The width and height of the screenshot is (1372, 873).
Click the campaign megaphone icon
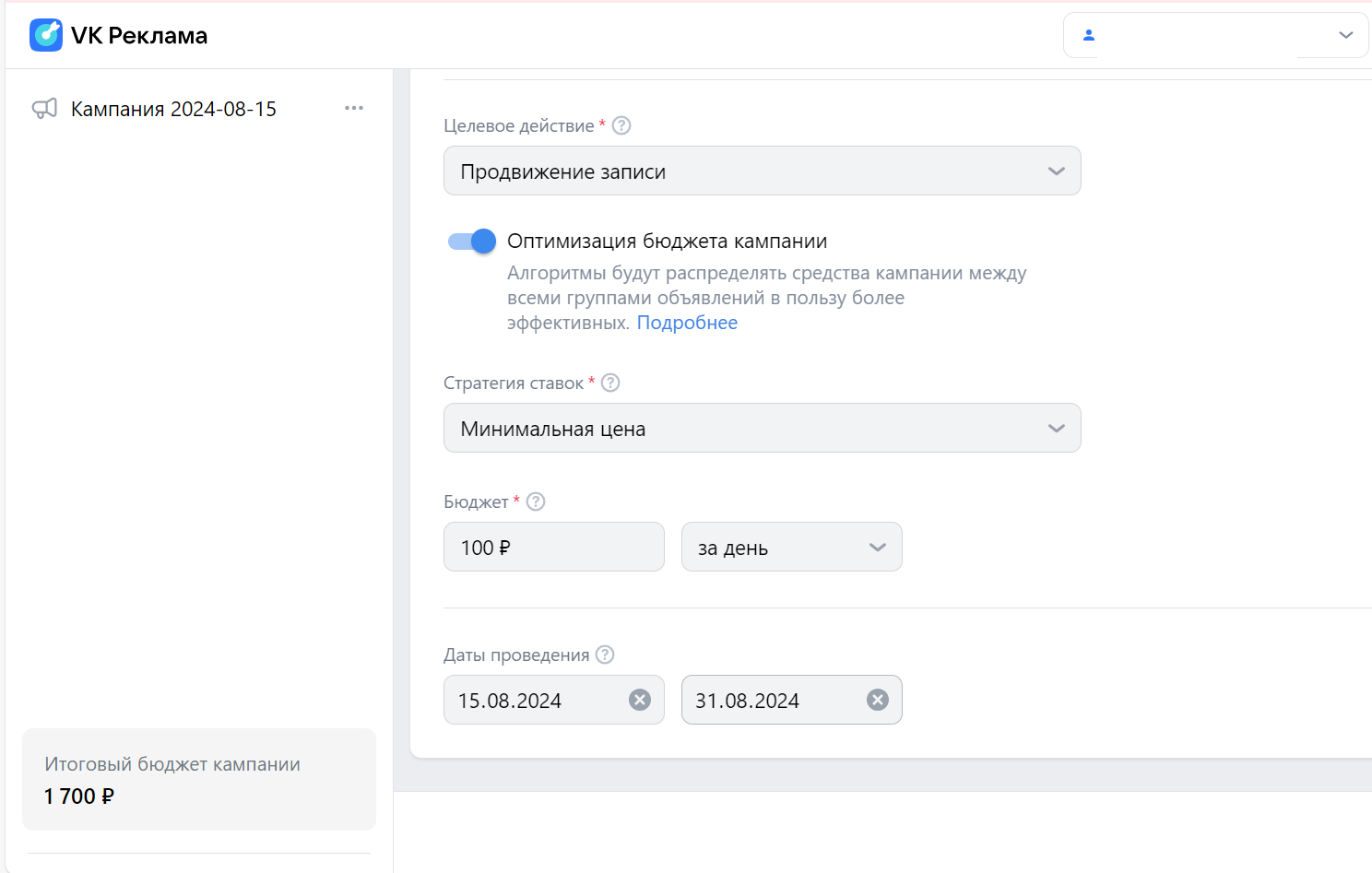44,109
